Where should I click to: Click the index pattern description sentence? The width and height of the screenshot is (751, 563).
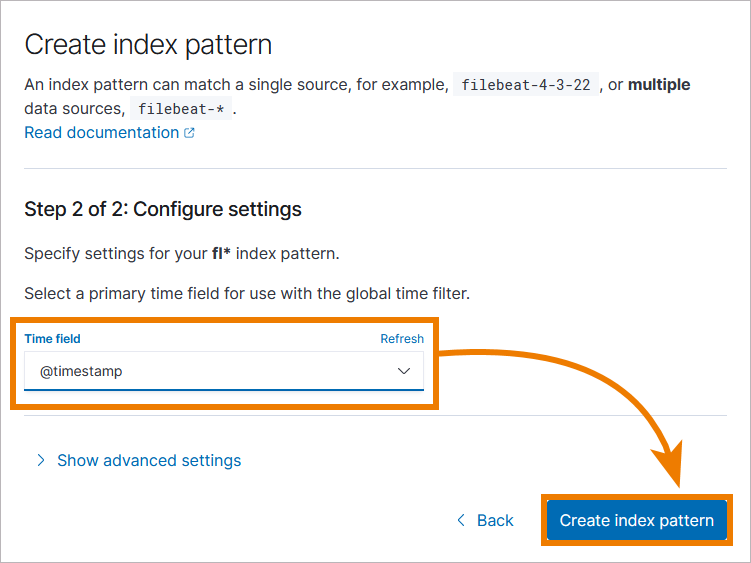236,84
